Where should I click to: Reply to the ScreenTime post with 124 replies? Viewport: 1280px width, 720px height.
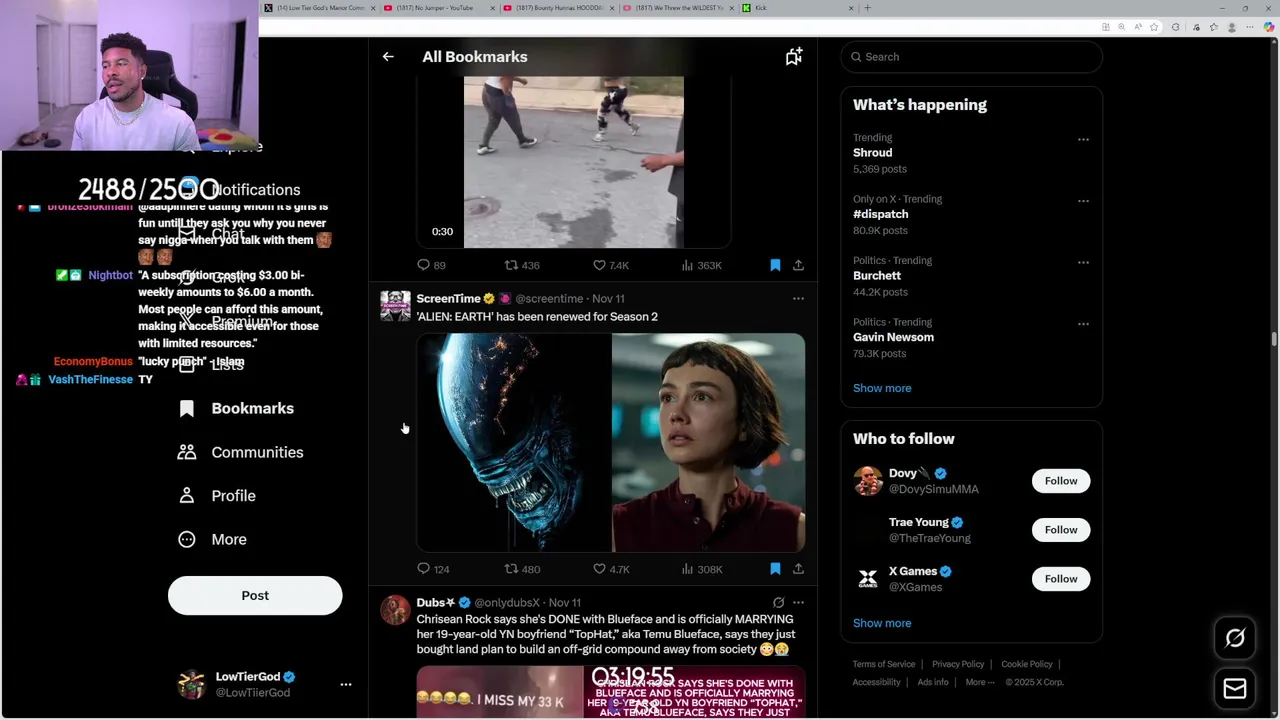433,569
